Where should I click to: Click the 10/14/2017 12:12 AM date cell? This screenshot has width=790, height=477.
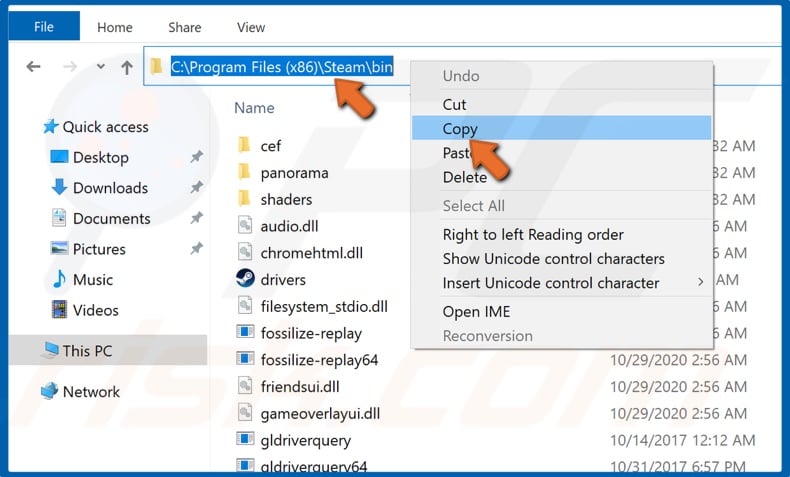pos(683,440)
